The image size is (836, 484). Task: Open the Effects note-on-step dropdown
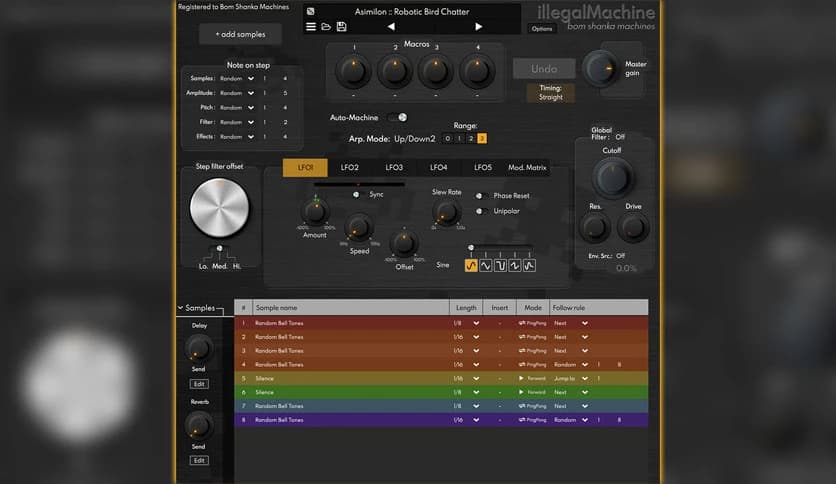click(x=251, y=136)
